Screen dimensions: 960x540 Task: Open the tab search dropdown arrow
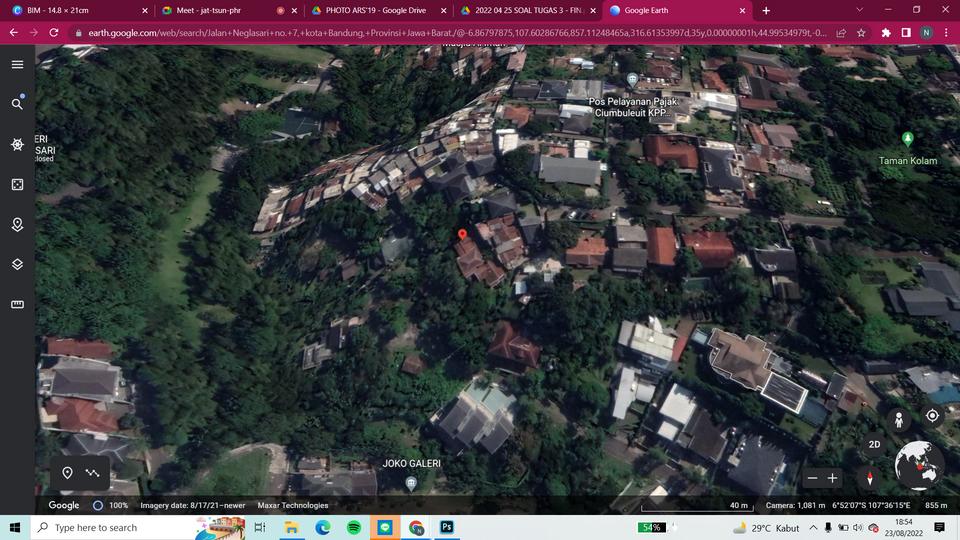point(860,10)
